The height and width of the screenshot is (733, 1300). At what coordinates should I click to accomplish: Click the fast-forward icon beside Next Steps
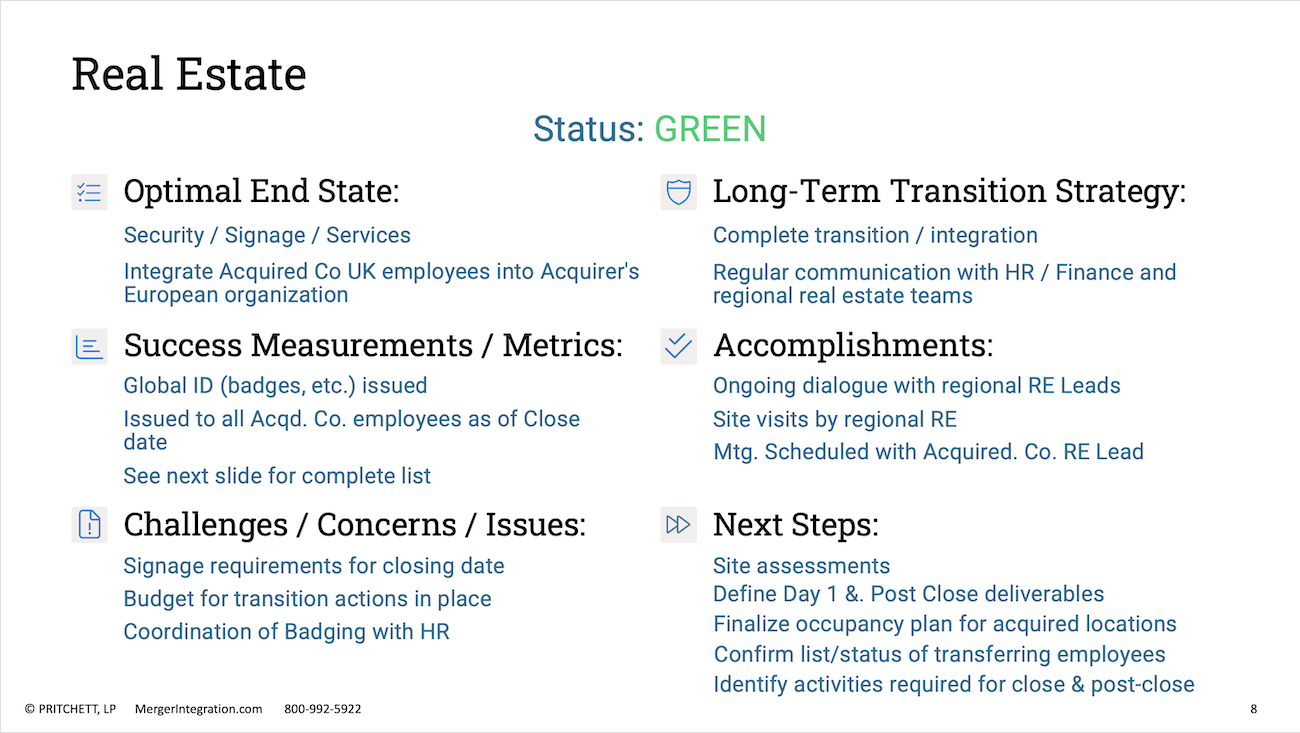(679, 524)
